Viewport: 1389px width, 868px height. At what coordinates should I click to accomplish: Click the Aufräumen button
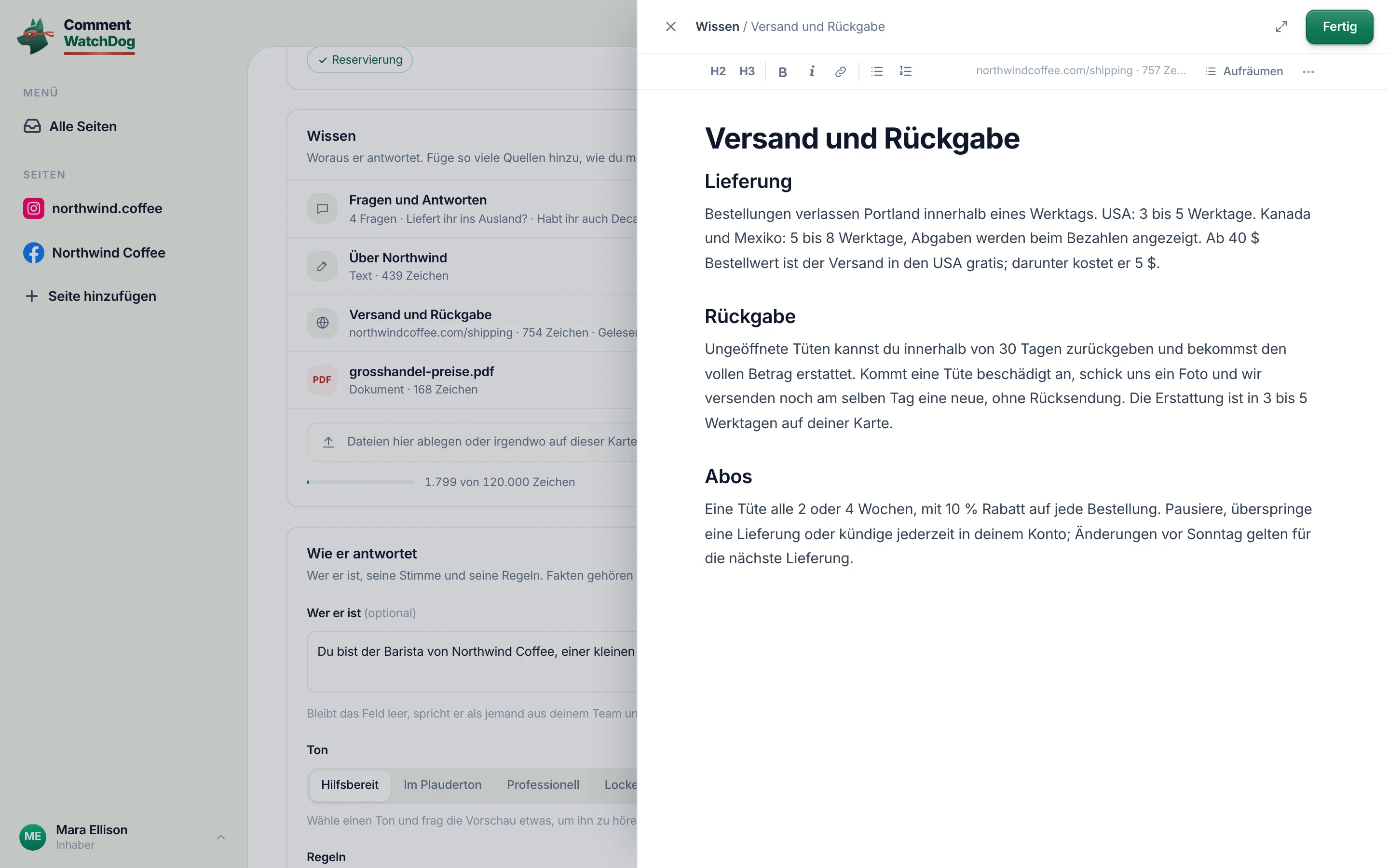pyautogui.click(x=1244, y=71)
